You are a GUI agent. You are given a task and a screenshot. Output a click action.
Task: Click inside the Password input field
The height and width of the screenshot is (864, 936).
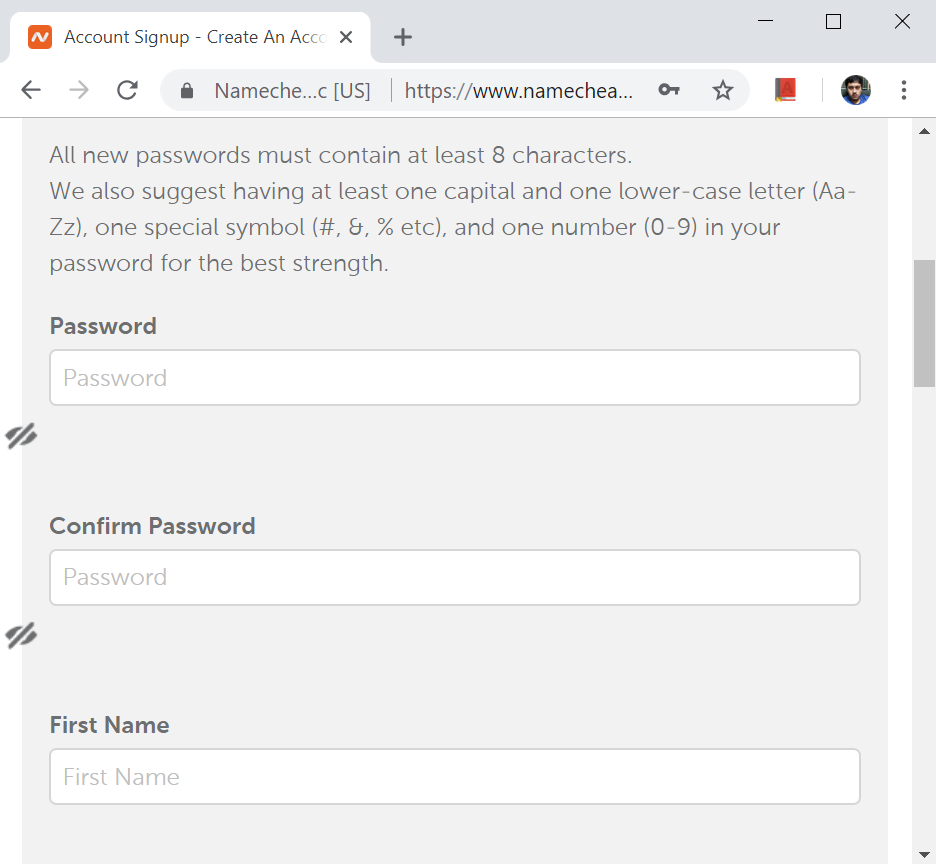pos(455,377)
